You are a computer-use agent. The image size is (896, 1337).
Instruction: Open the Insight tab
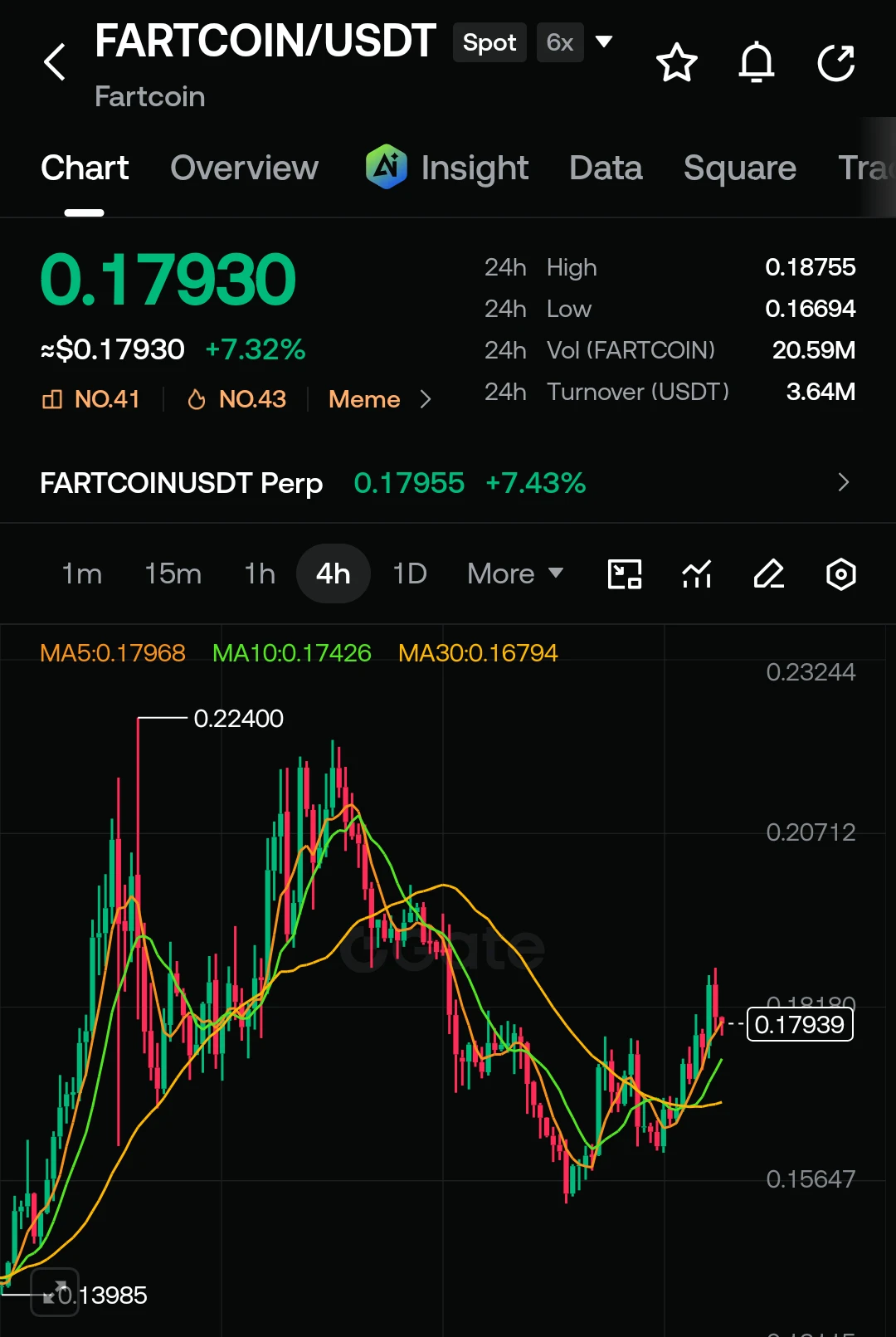(475, 168)
